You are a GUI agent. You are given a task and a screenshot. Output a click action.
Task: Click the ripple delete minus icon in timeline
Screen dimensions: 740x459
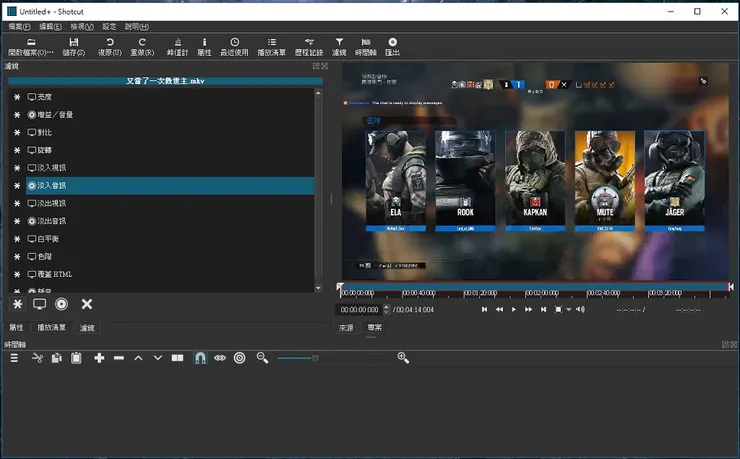pos(119,358)
